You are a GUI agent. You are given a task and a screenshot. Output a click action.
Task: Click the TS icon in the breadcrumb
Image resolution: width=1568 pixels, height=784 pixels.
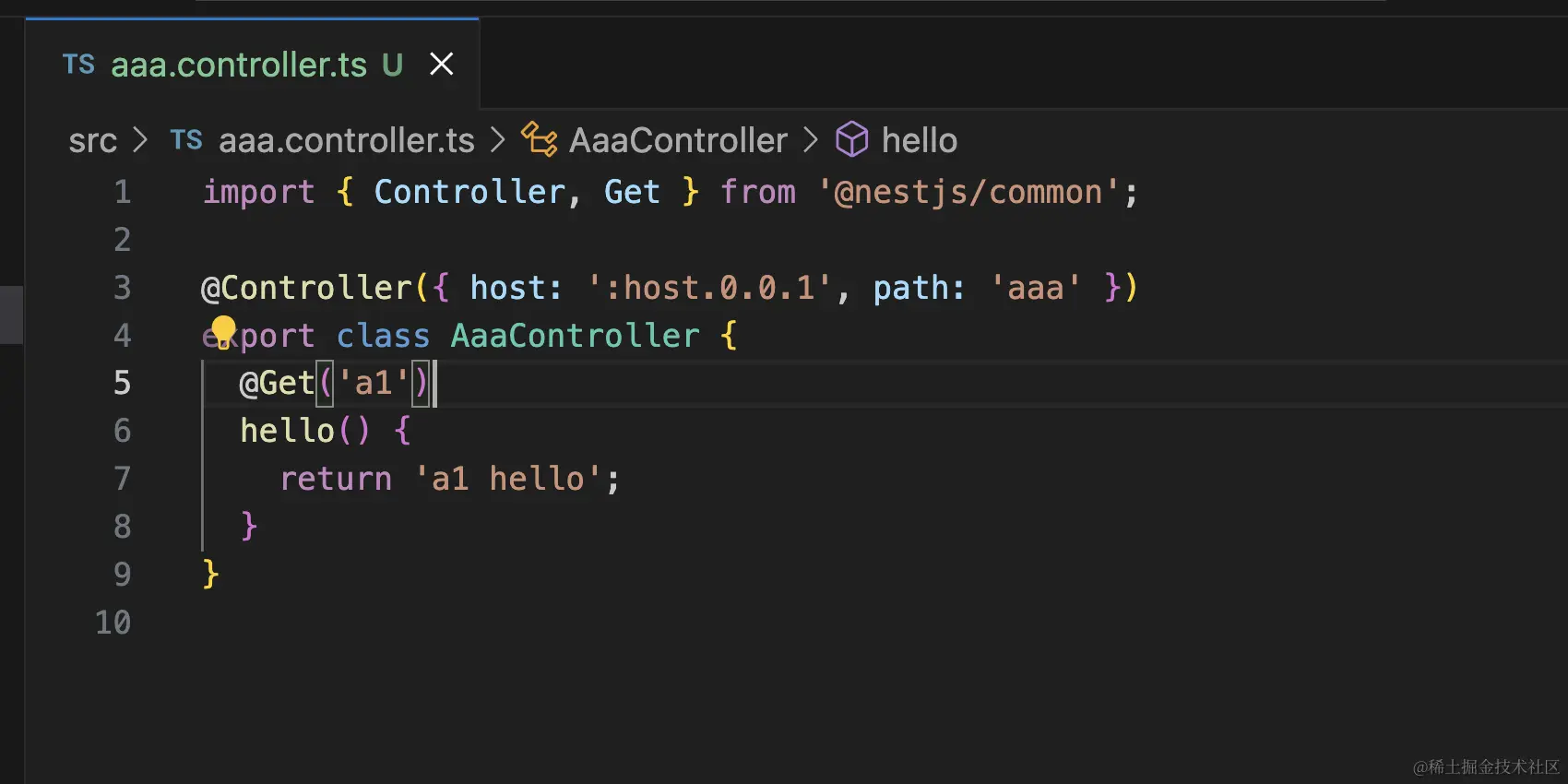point(186,140)
